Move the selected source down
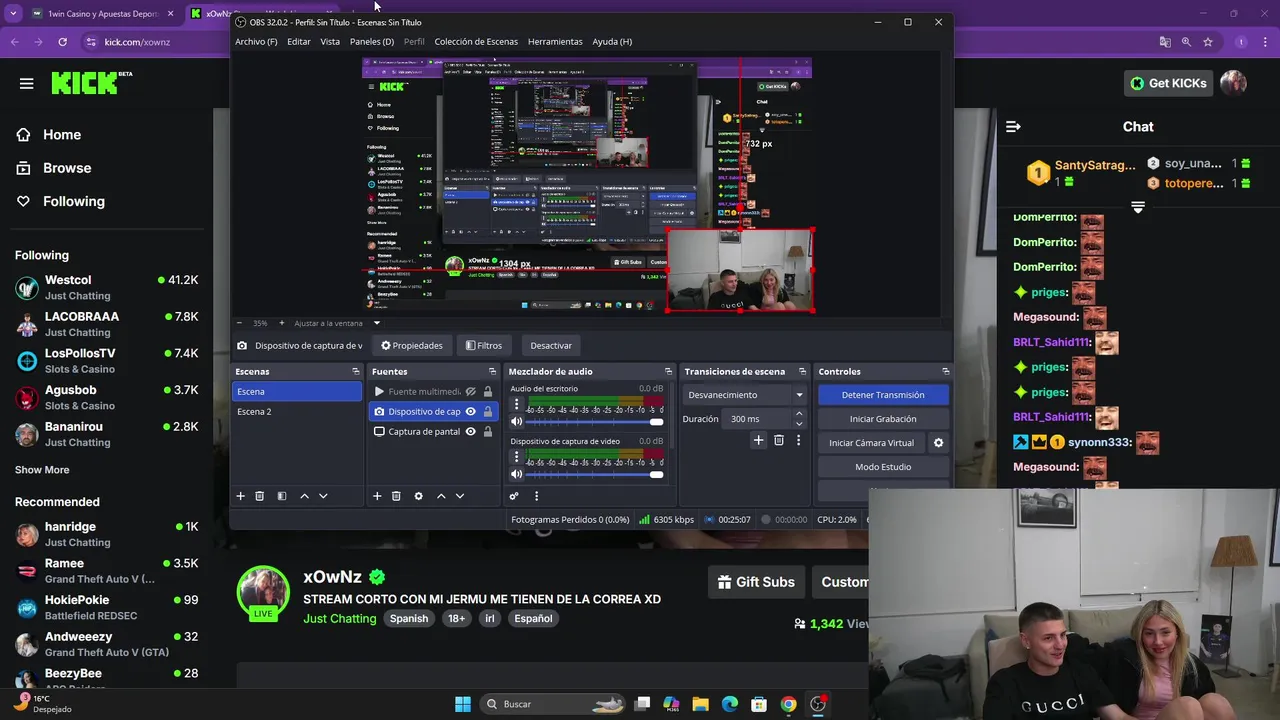This screenshot has width=1280, height=720. 460,496
